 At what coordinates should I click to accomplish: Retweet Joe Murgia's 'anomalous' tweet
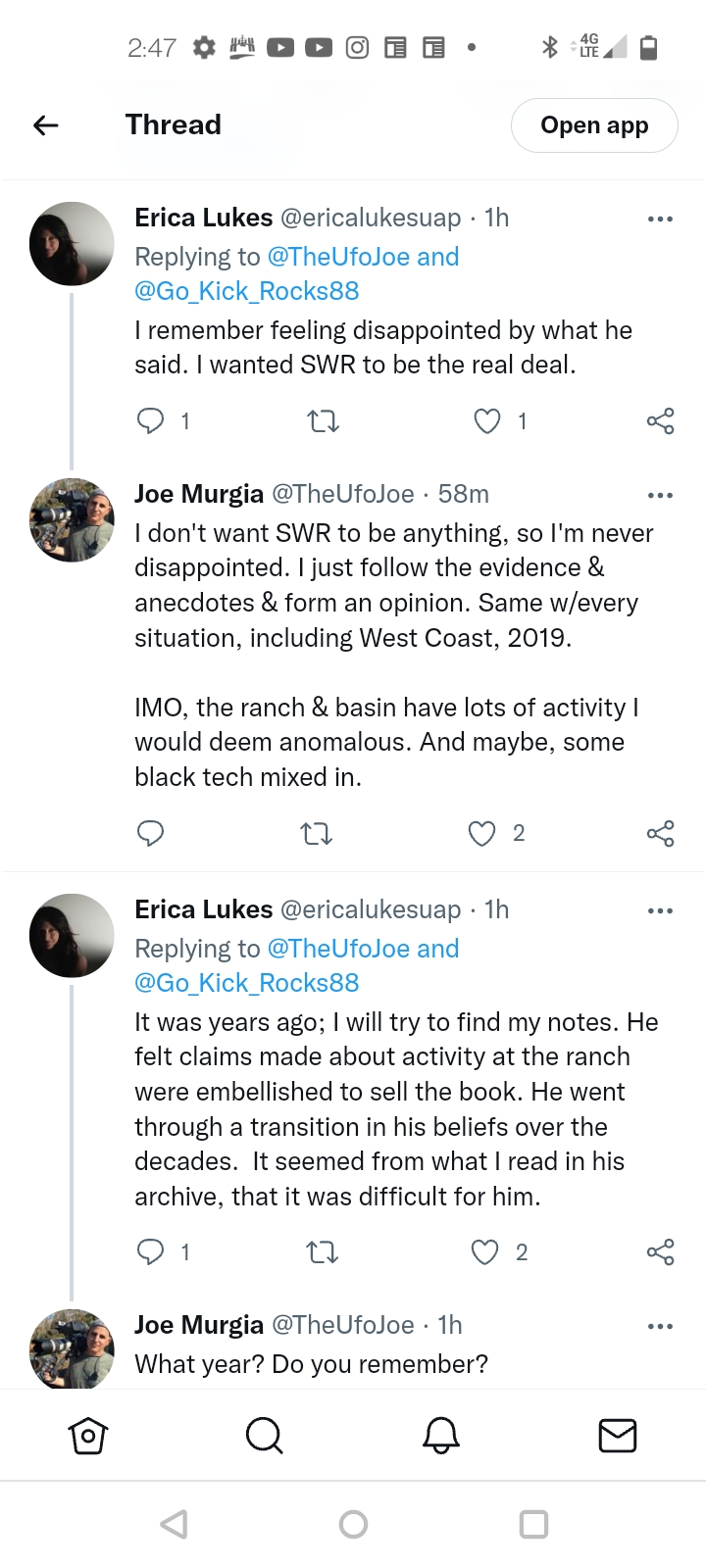(x=316, y=833)
